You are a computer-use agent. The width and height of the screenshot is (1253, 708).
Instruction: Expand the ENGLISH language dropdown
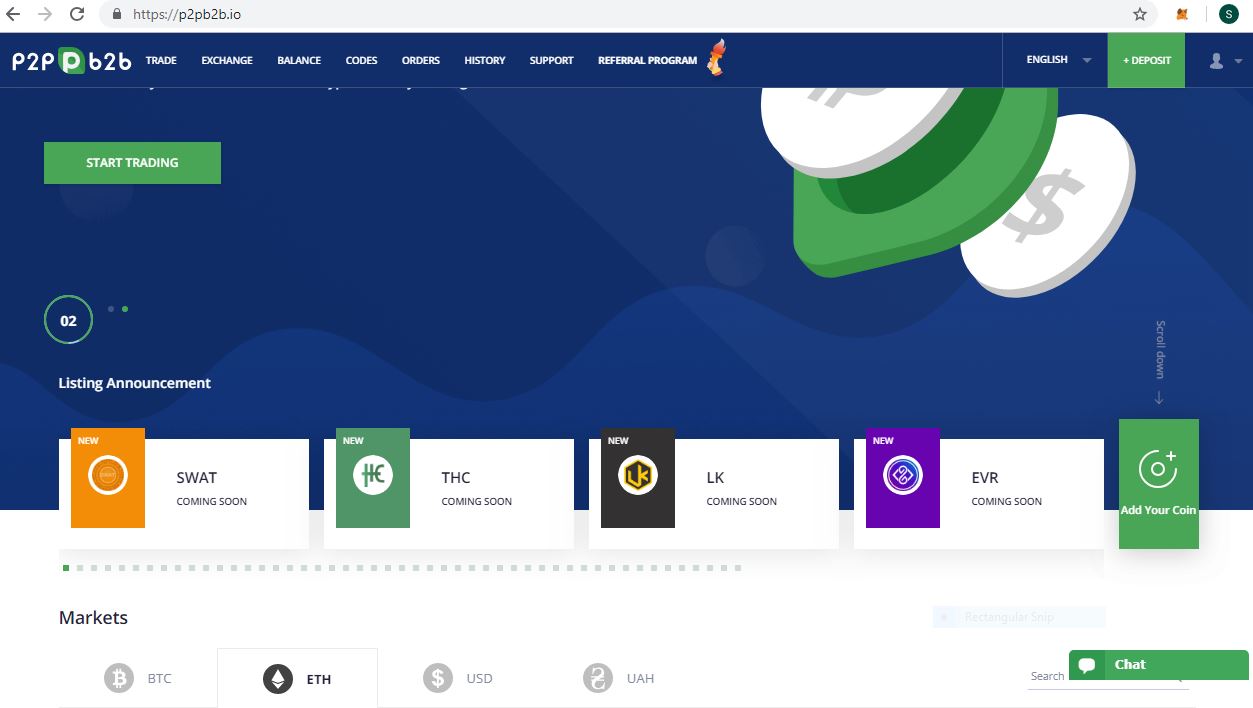1059,60
